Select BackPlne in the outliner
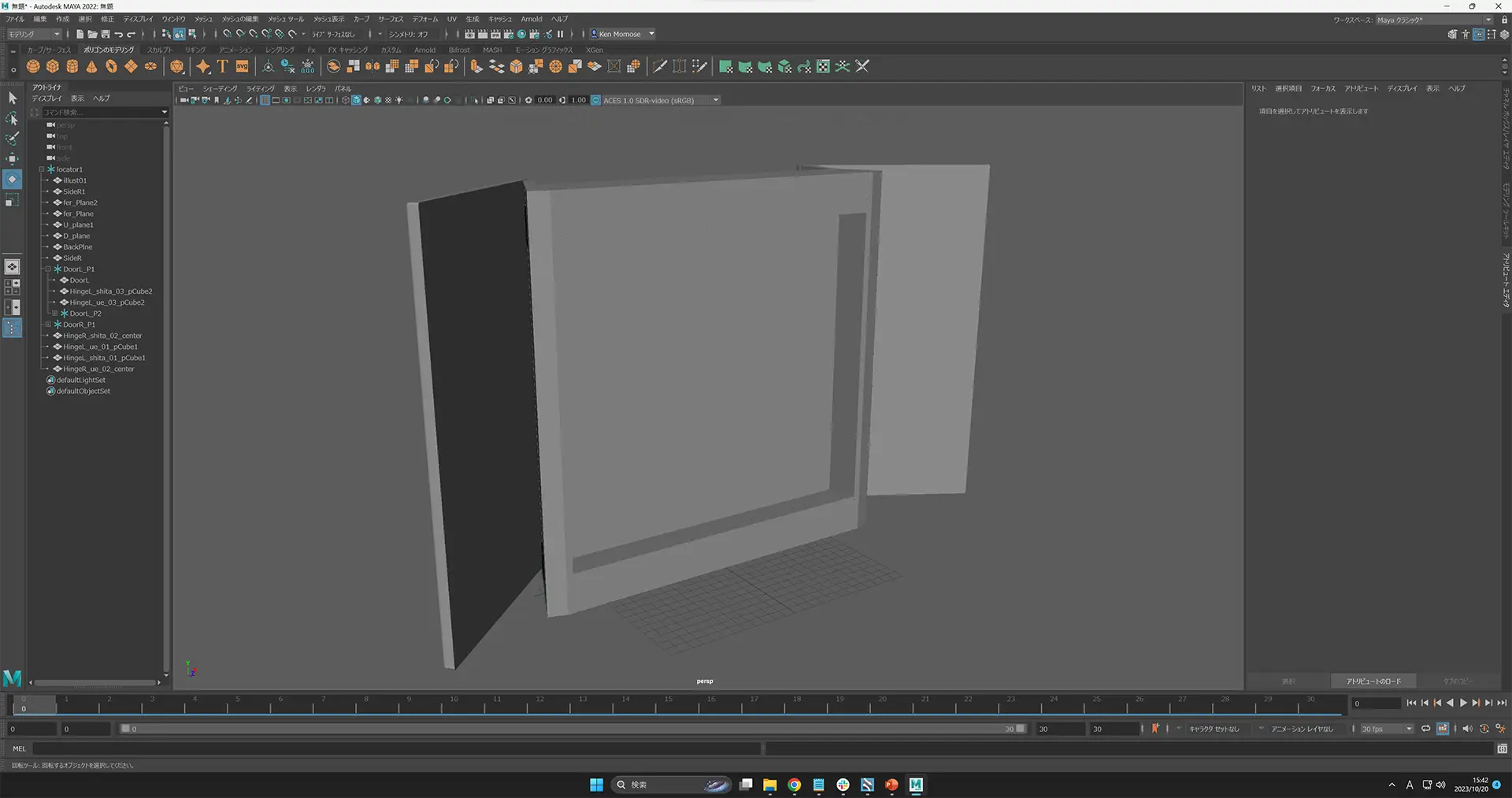1512x798 pixels. [77, 247]
